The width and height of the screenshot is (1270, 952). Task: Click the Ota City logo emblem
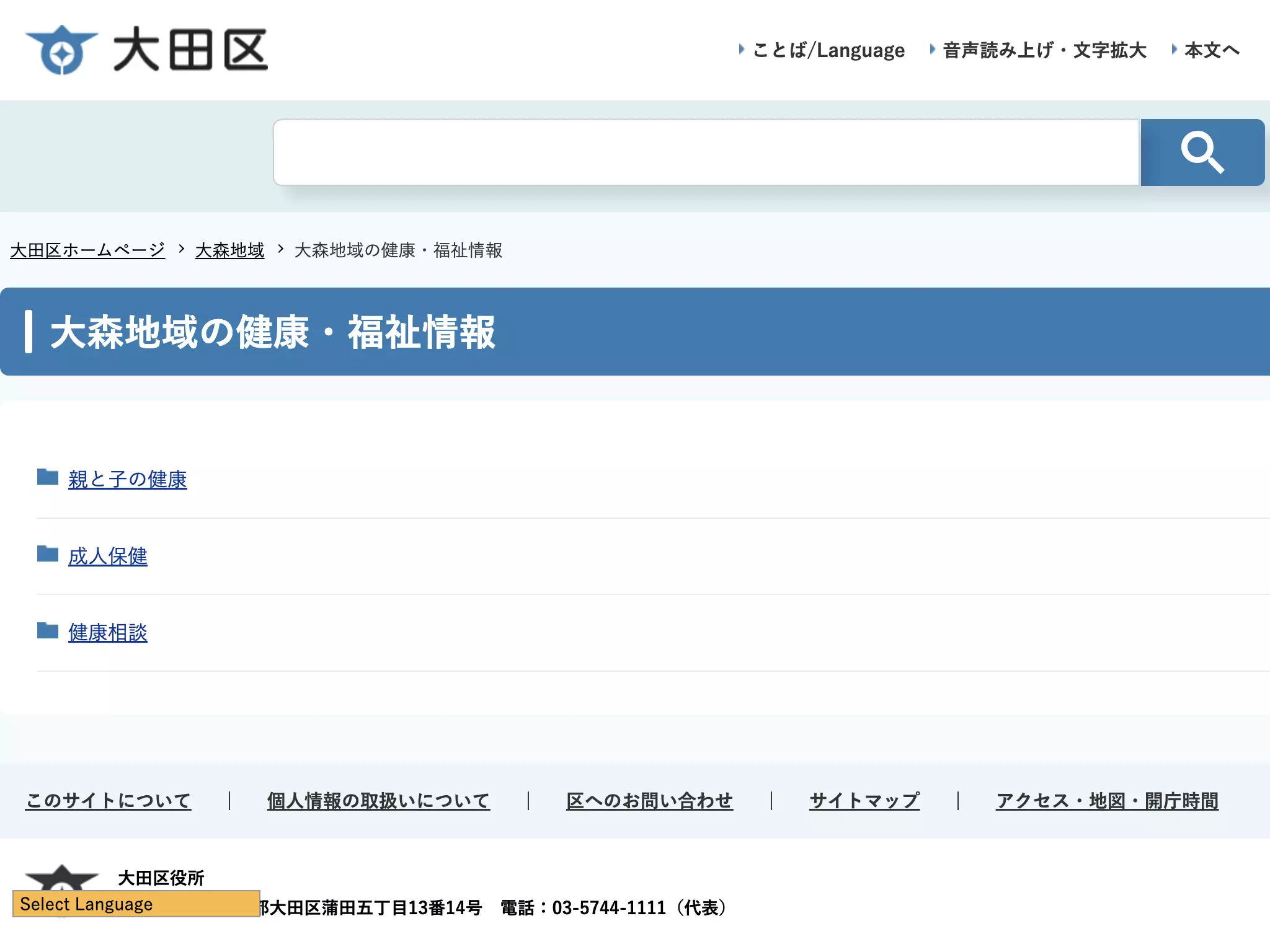point(61,50)
